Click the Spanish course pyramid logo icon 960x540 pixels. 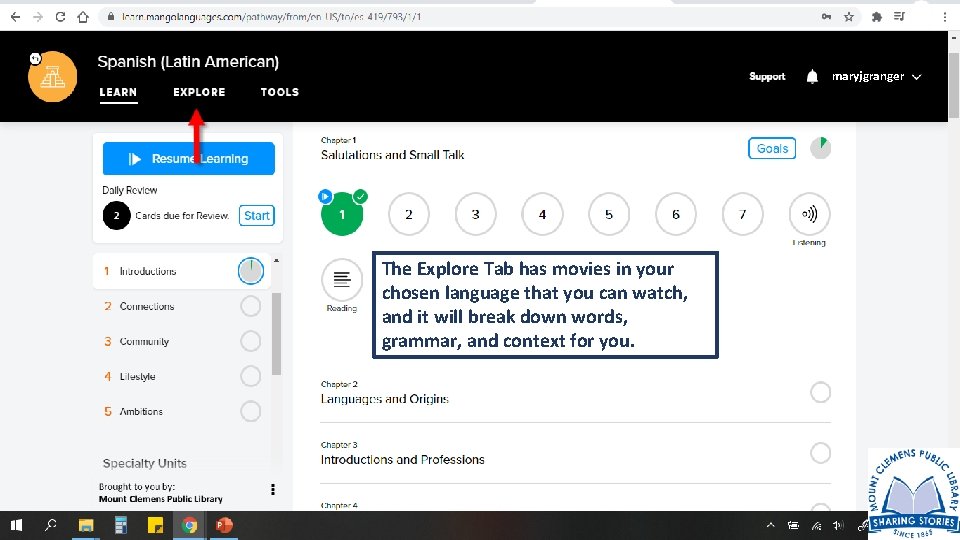click(x=53, y=77)
